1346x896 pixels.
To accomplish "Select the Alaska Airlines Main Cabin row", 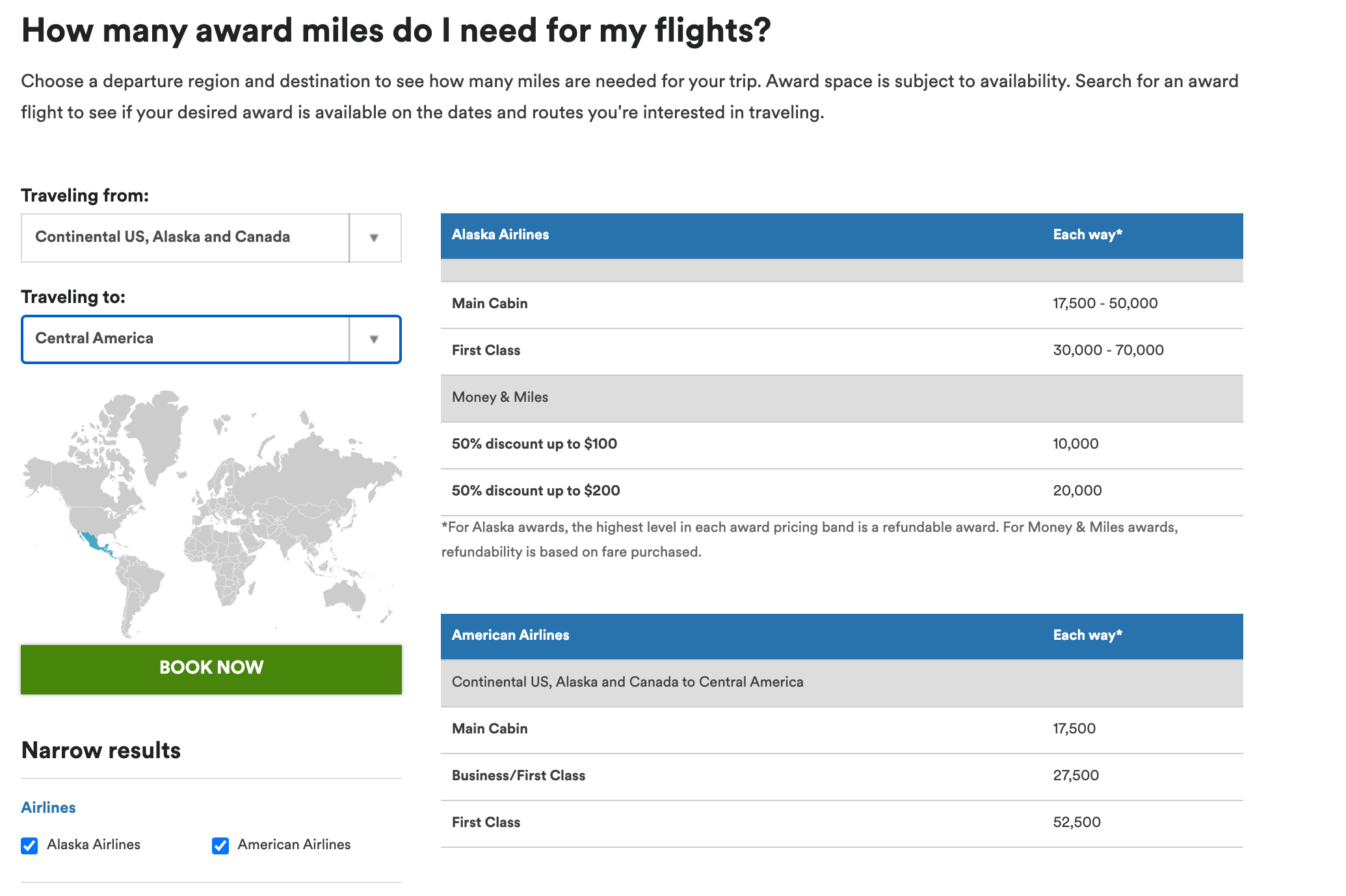I will click(x=841, y=304).
